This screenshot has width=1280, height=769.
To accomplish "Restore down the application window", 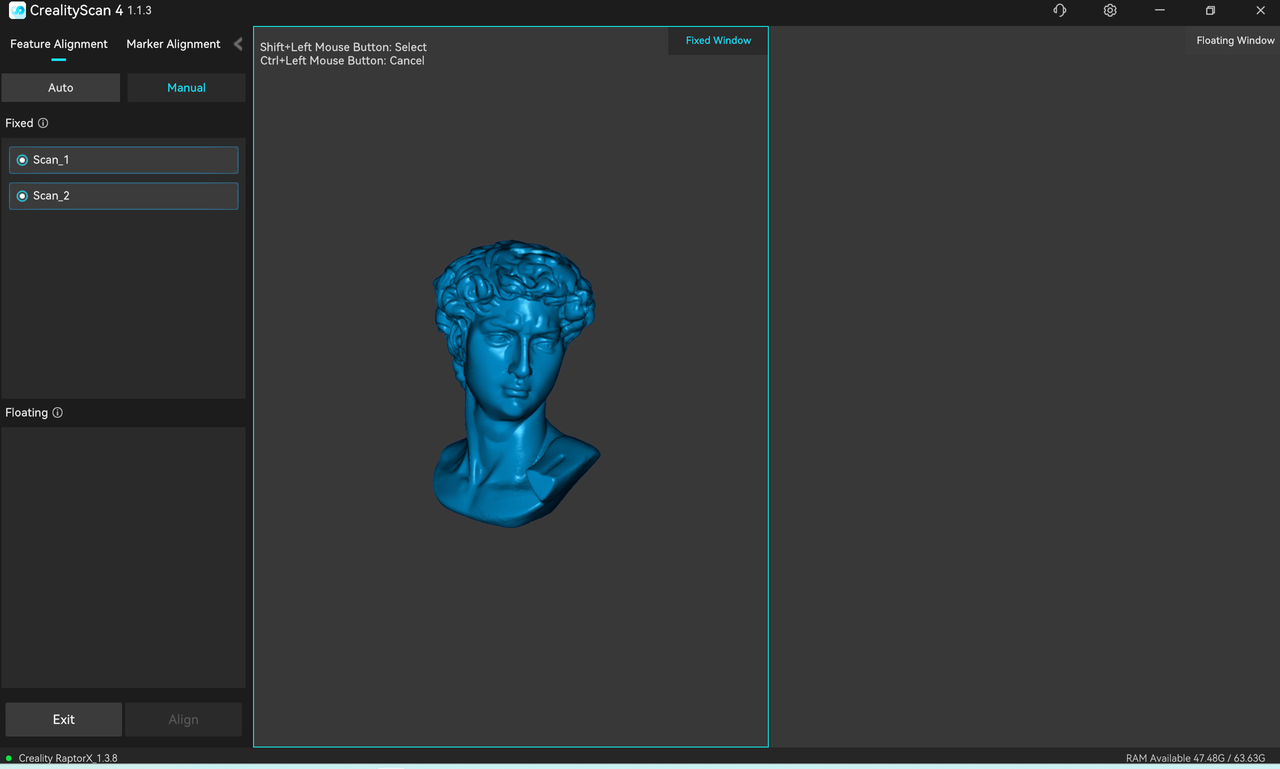I will 1210,10.
